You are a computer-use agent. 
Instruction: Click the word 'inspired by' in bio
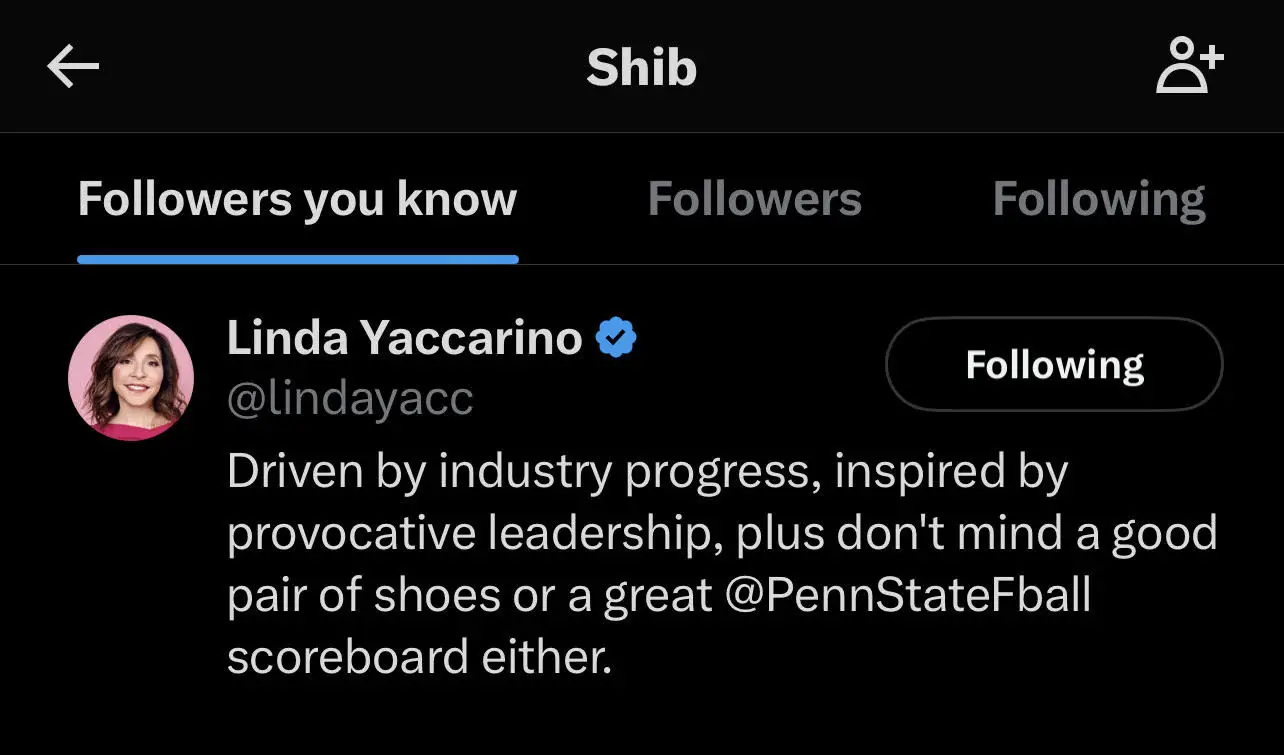click(951, 472)
